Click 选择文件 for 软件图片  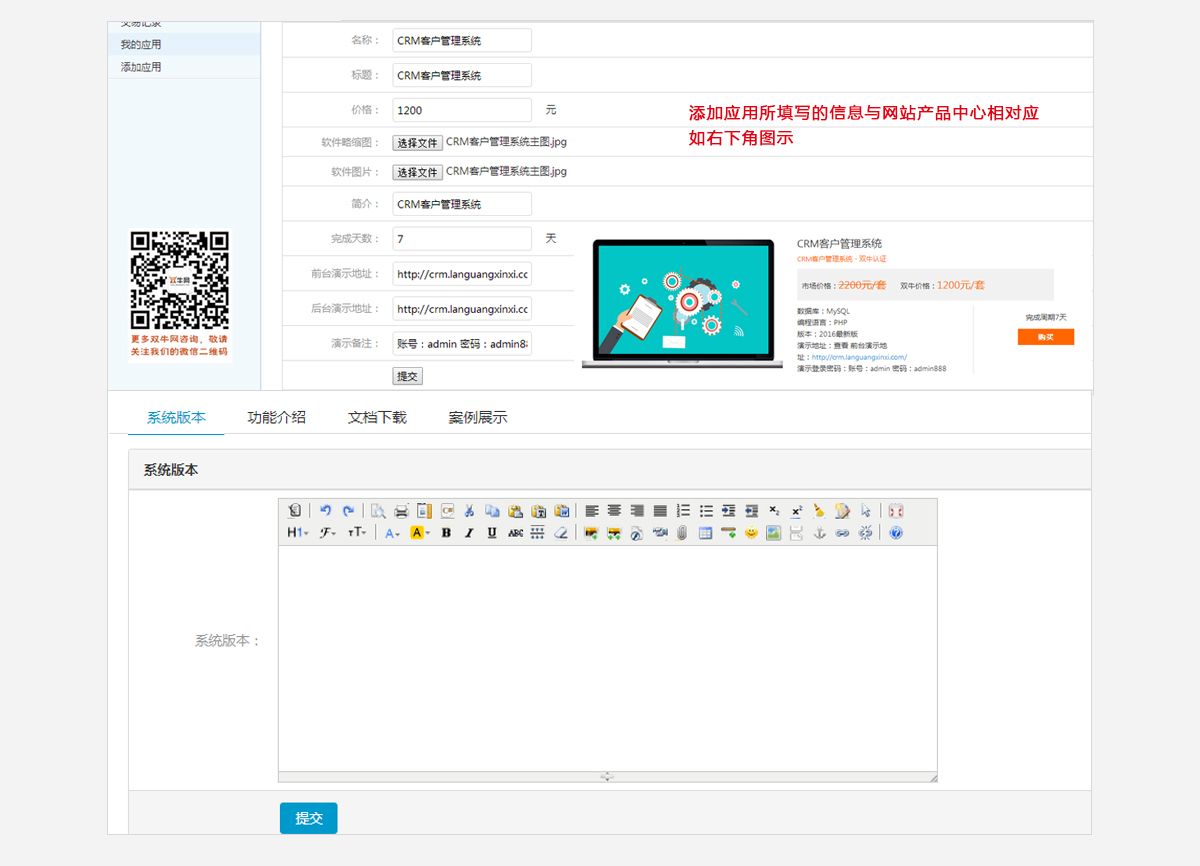point(417,172)
